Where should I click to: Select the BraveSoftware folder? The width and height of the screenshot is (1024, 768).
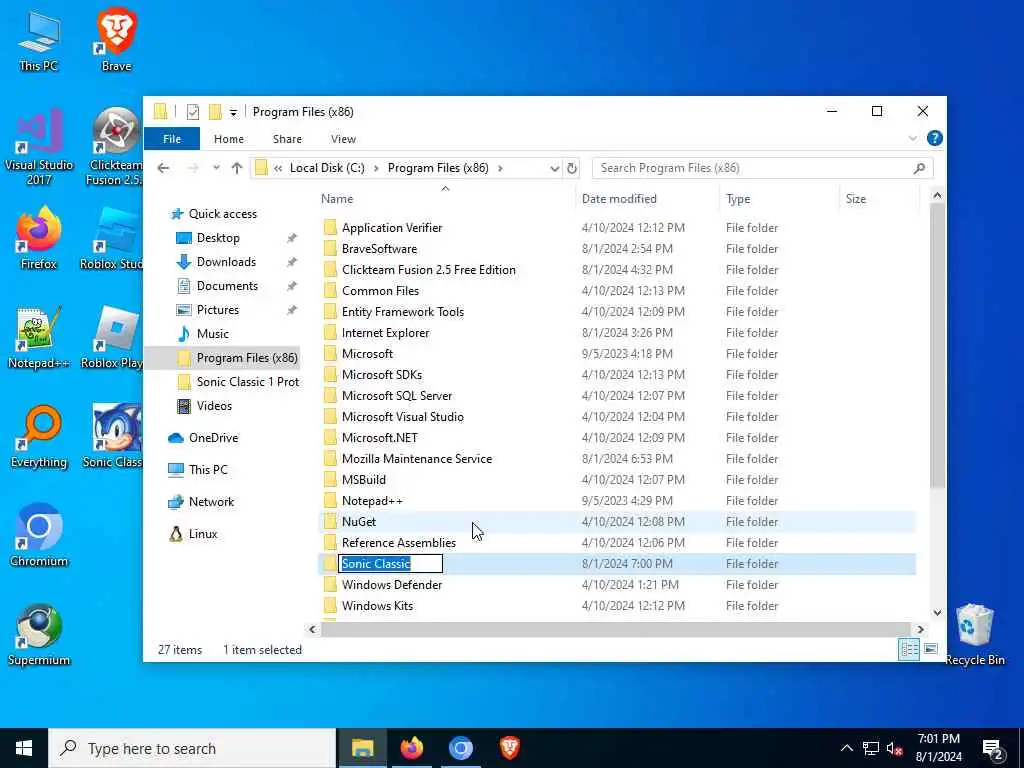[379, 249]
